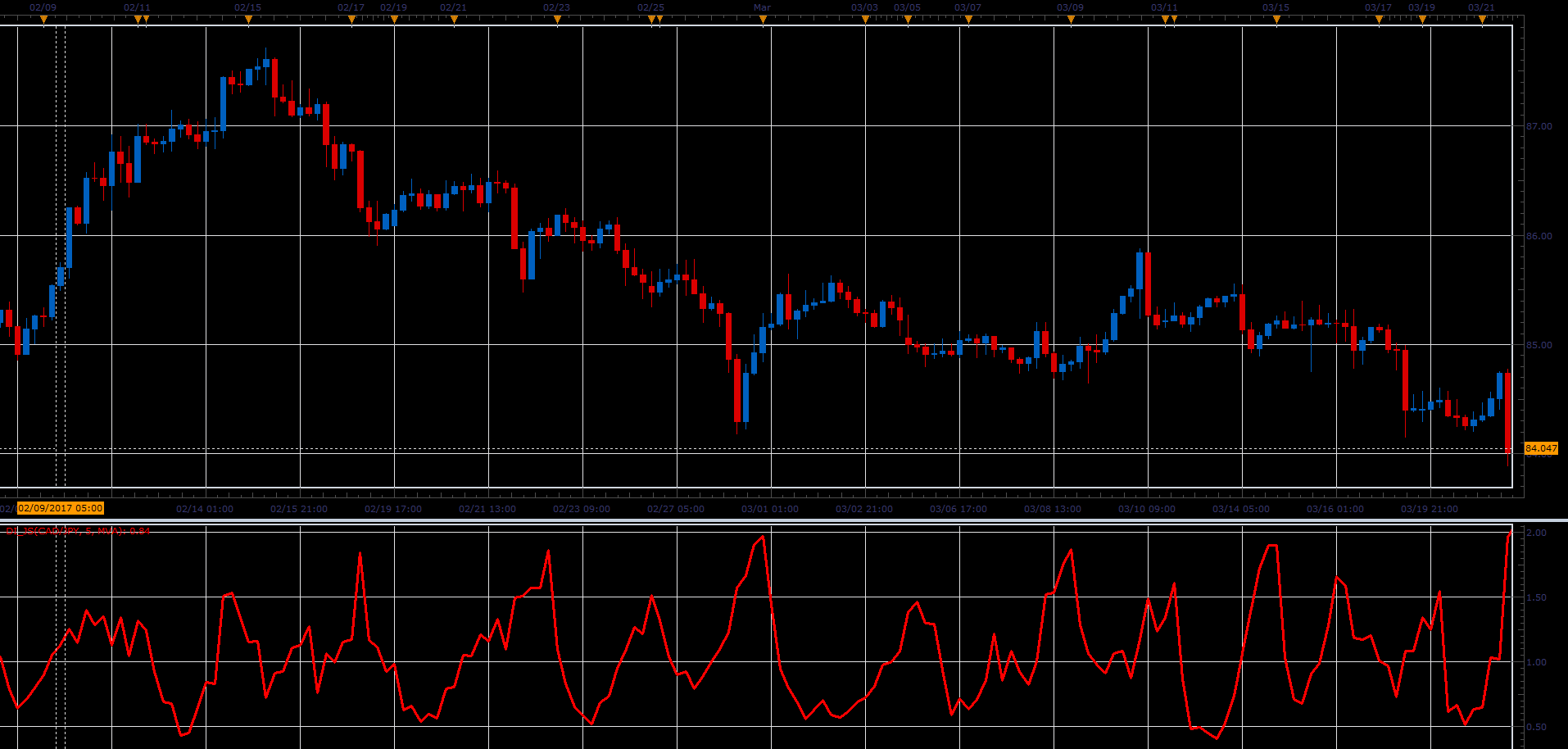Screen dimensions: 1568x749
Task: Click the 03/19 21:00 time axis label
Action: (1430, 509)
